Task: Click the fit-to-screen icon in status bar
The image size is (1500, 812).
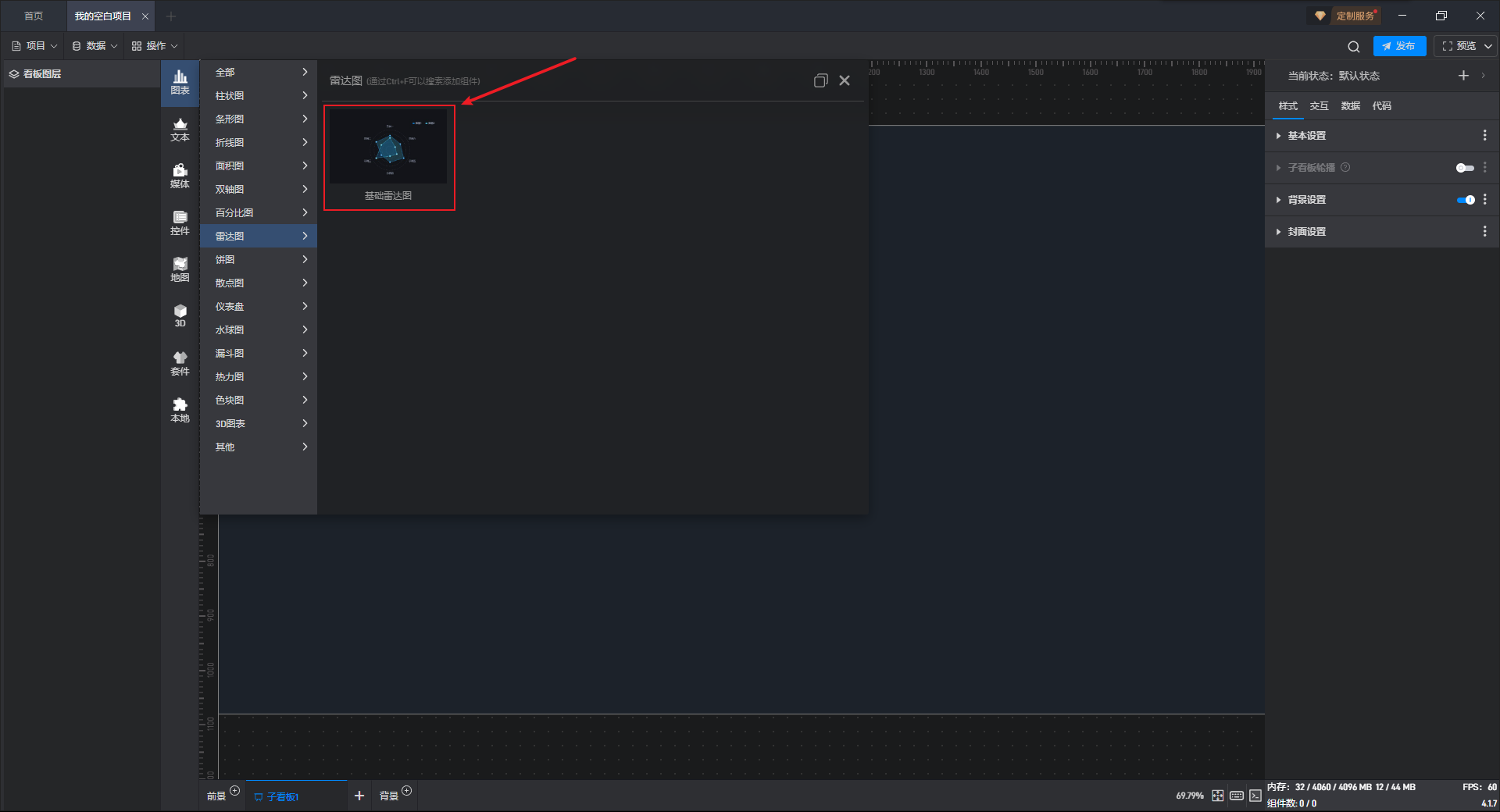Action: pos(1218,796)
